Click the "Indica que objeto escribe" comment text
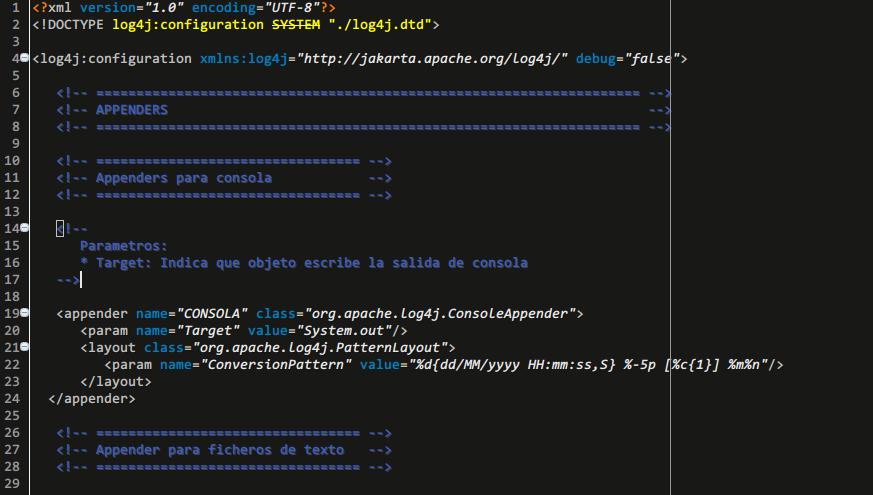Image resolution: width=873 pixels, height=495 pixels. pos(260,263)
